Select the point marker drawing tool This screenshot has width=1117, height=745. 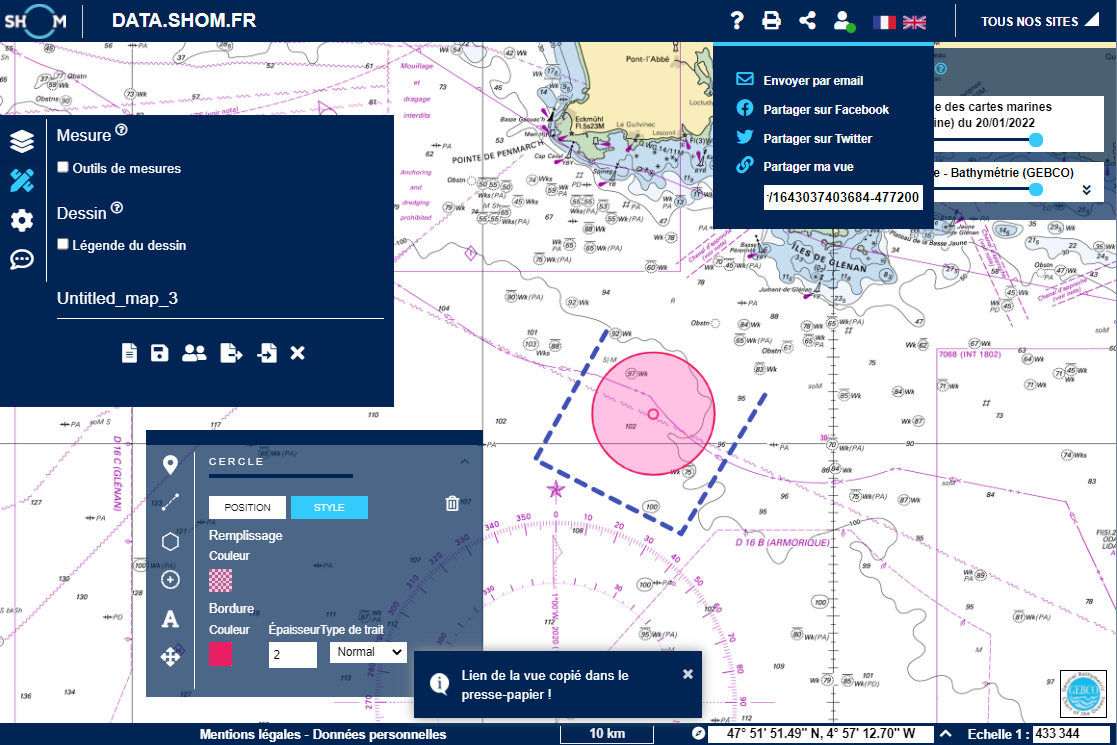coord(170,465)
